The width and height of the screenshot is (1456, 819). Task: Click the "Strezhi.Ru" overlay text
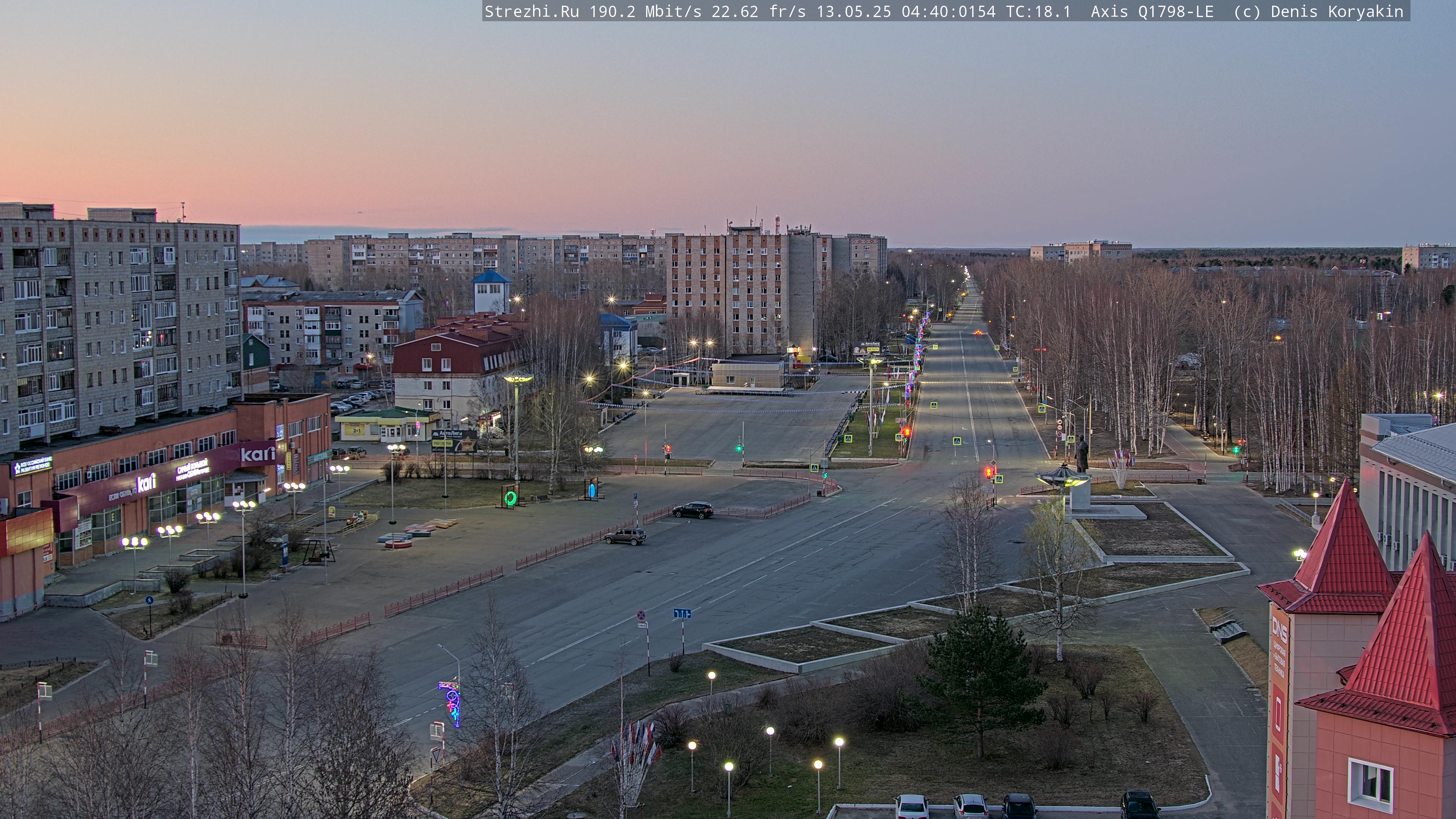point(532,12)
